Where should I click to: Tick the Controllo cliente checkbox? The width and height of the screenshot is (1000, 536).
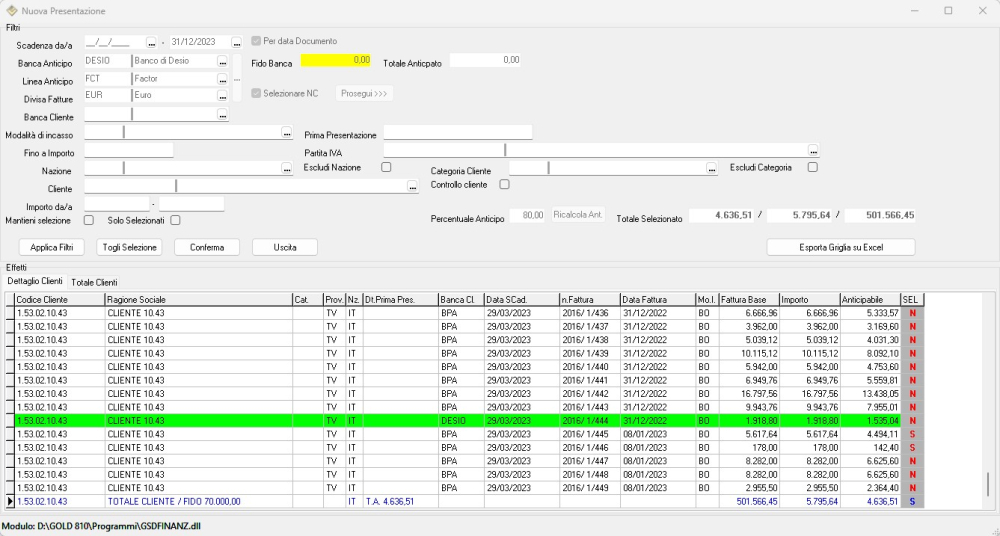click(504, 184)
